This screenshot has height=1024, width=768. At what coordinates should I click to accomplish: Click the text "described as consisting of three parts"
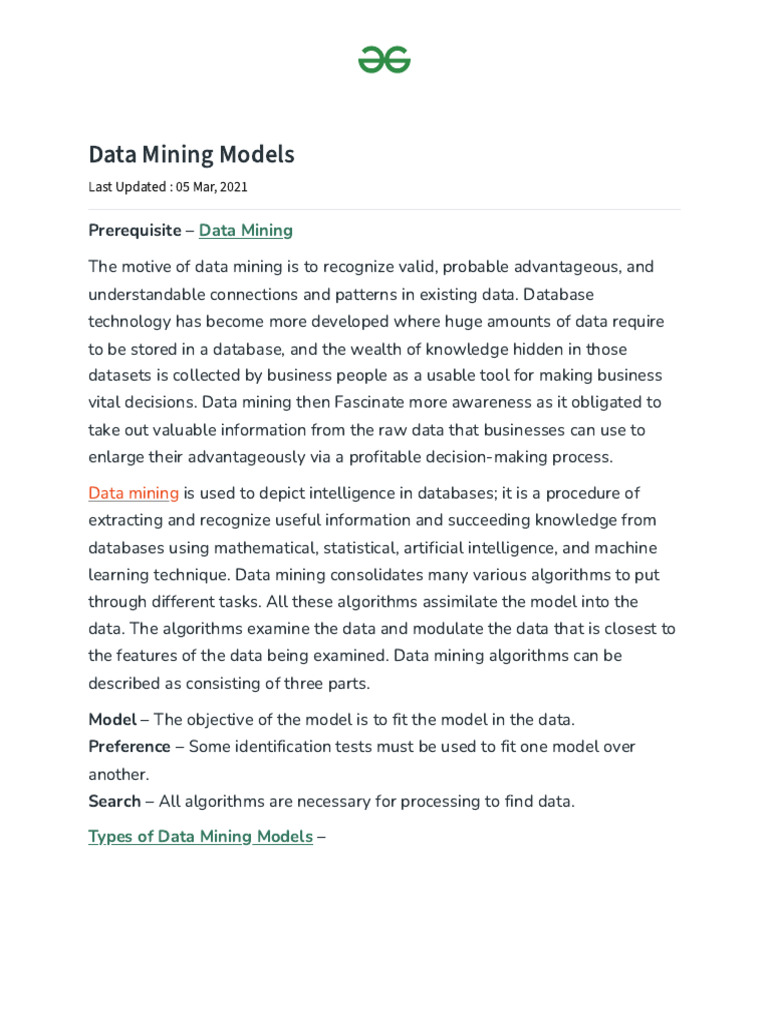coord(228,684)
